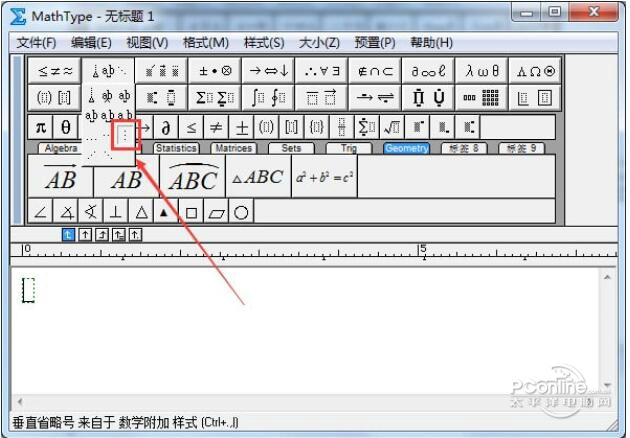Insert the theta symbol from the small bar
The width and height of the screenshot is (630, 438).
coord(65,128)
